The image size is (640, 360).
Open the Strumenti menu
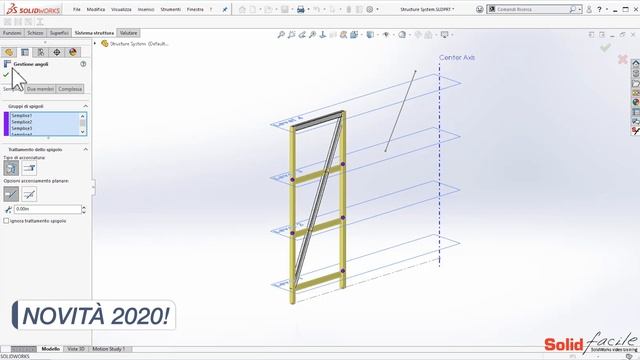(171, 9)
